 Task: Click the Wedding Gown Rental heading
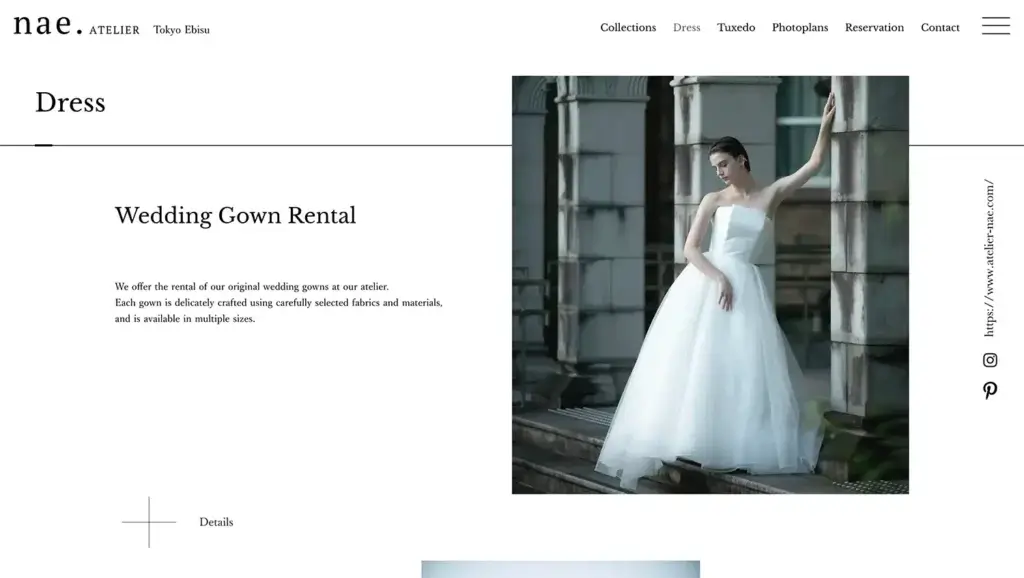pyautogui.click(x=235, y=215)
